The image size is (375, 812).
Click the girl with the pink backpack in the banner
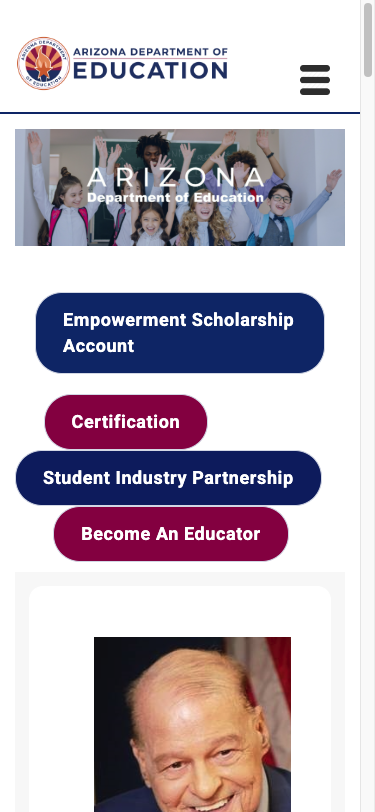[67, 207]
